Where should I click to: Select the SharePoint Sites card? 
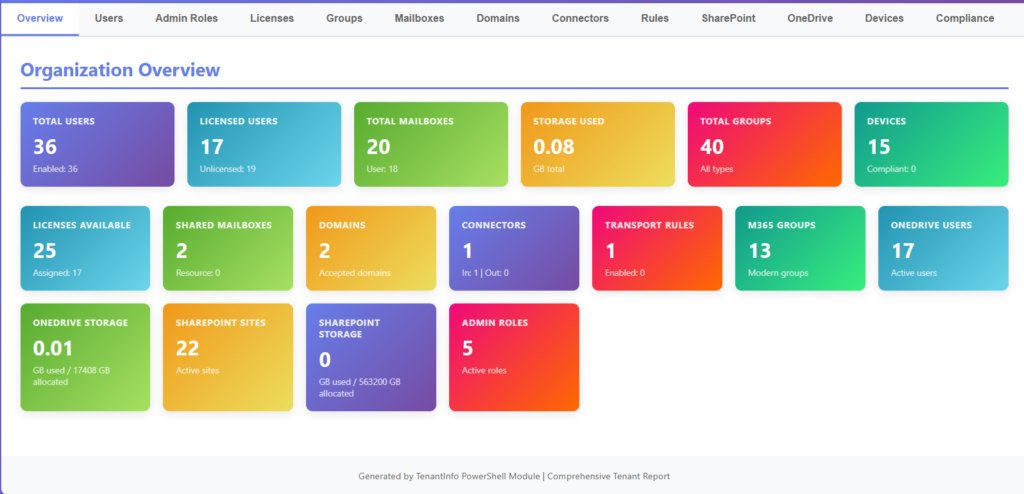pyautogui.click(x=228, y=357)
